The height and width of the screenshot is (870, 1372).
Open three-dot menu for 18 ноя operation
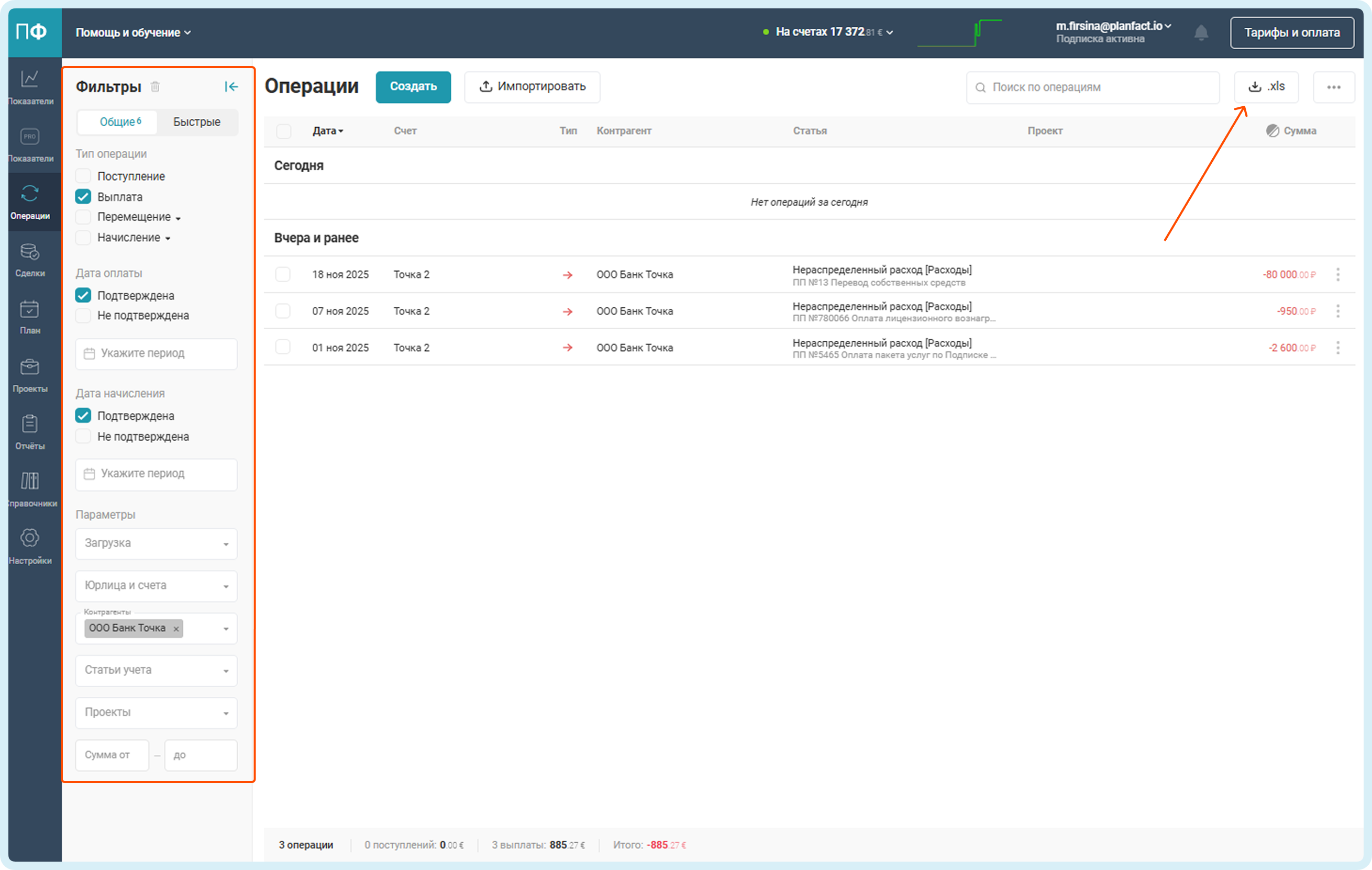point(1337,274)
